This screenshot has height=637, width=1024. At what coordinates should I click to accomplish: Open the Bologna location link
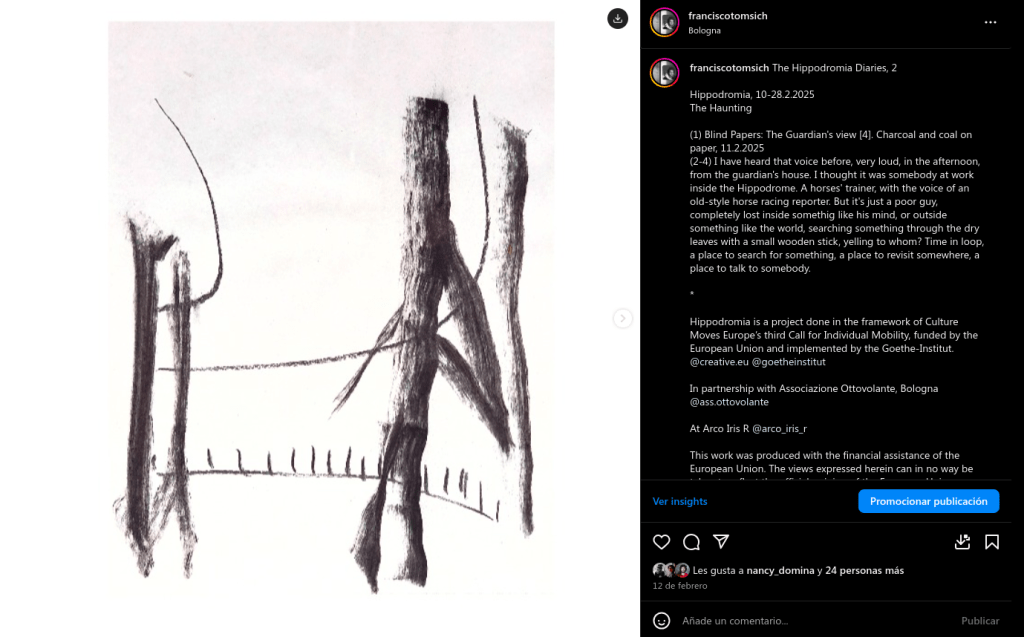[x=704, y=31]
